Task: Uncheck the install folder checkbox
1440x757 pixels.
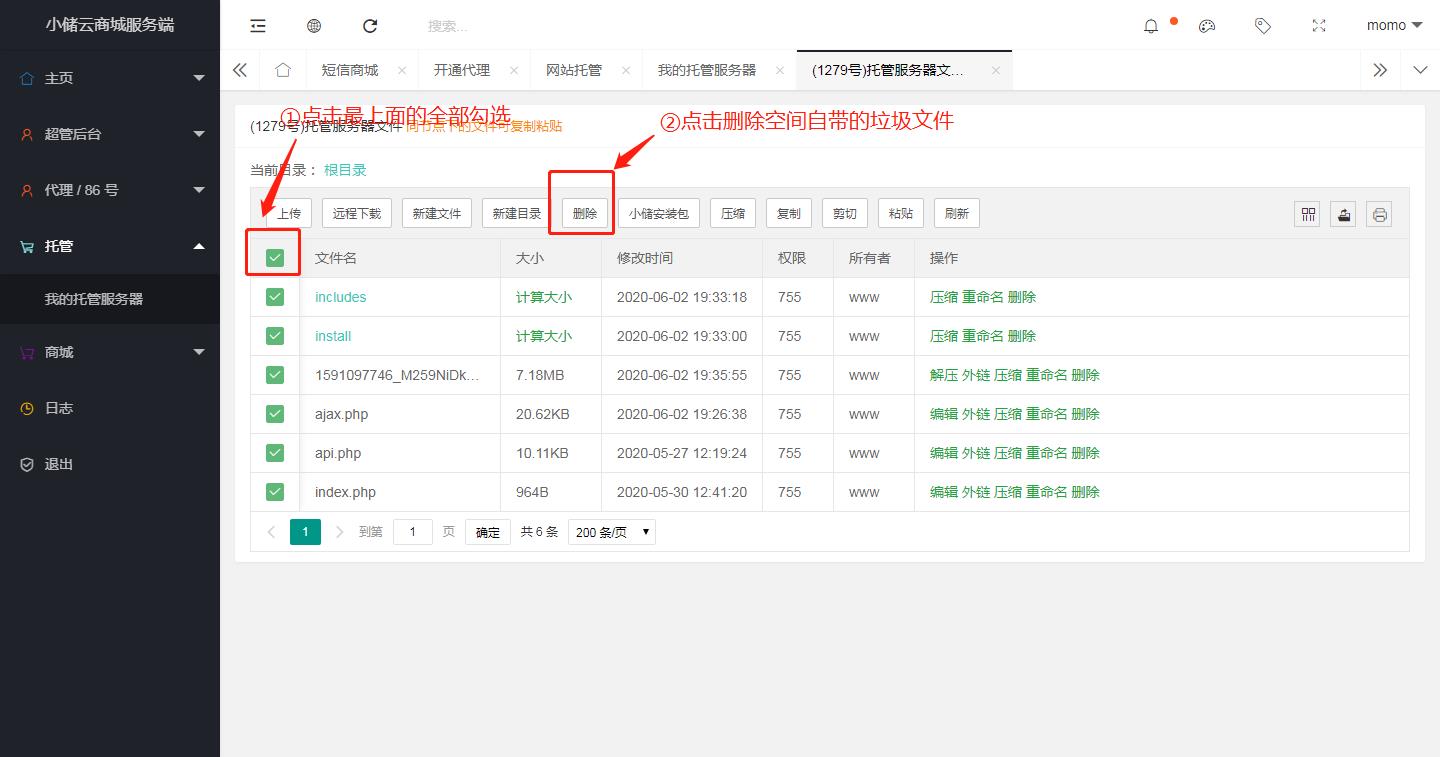Action: pyautogui.click(x=275, y=336)
